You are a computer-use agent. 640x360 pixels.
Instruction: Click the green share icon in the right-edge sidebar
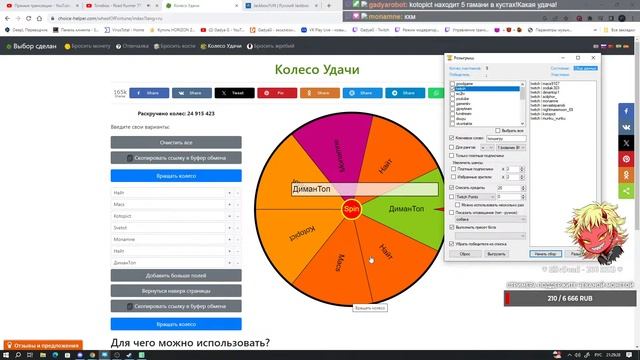626,191
